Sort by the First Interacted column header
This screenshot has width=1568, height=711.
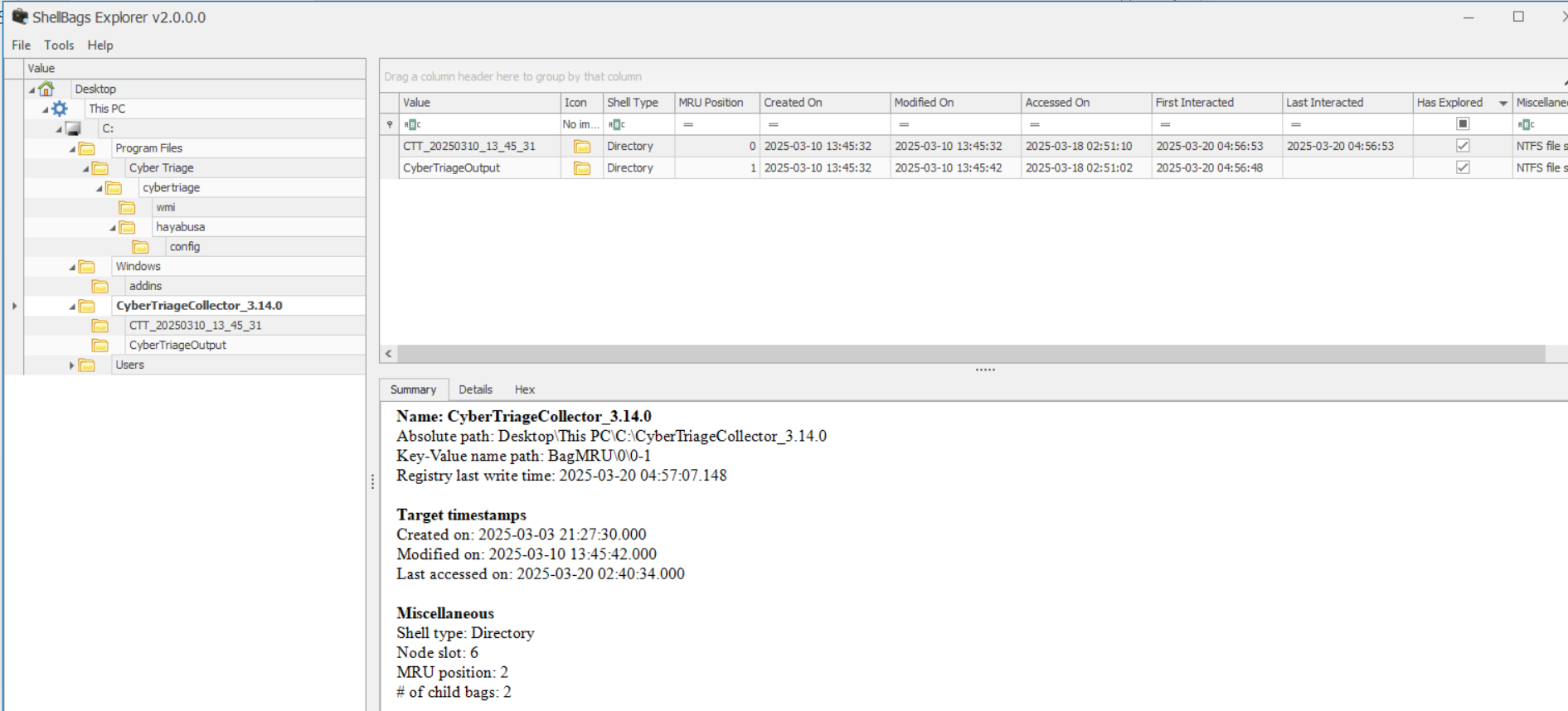tap(1216, 103)
